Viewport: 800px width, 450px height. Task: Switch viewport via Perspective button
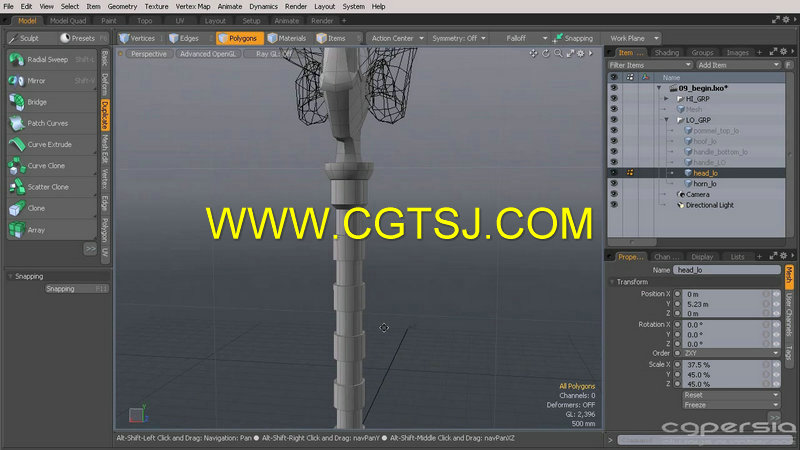148,54
